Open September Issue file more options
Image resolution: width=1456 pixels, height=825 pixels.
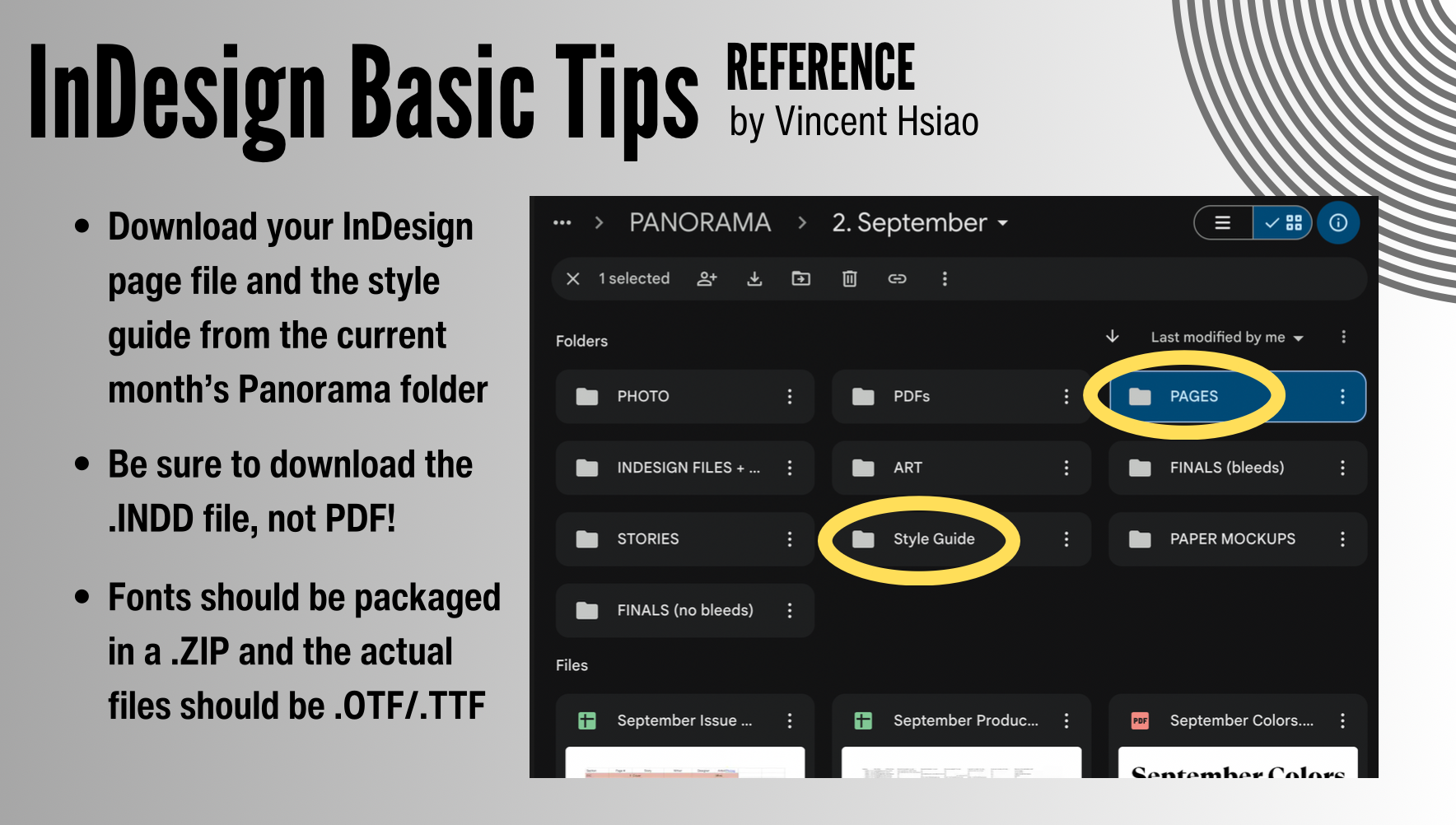tap(790, 721)
